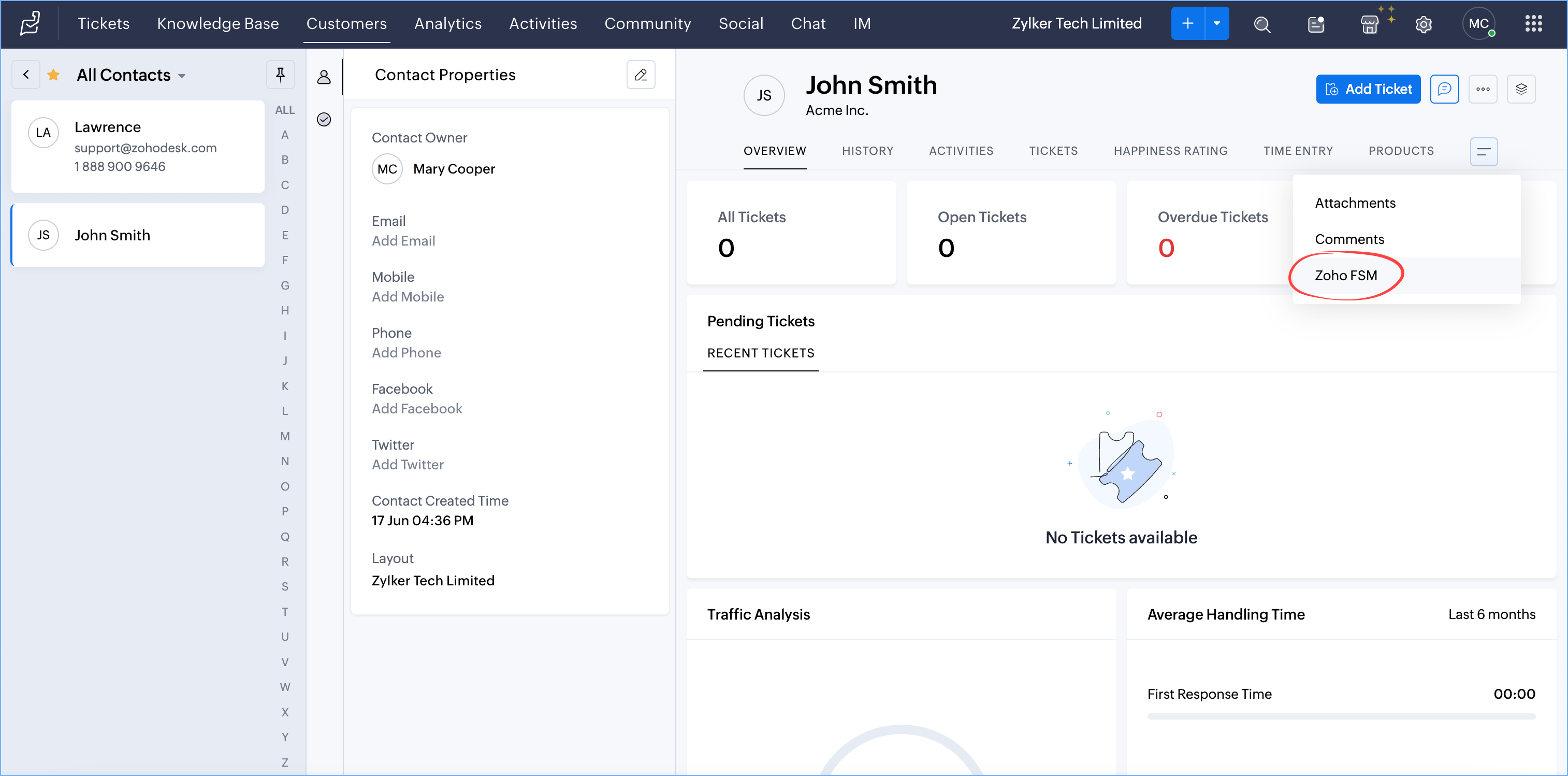
Task: Select Lawrence contact card
Action: coord(138,146)
